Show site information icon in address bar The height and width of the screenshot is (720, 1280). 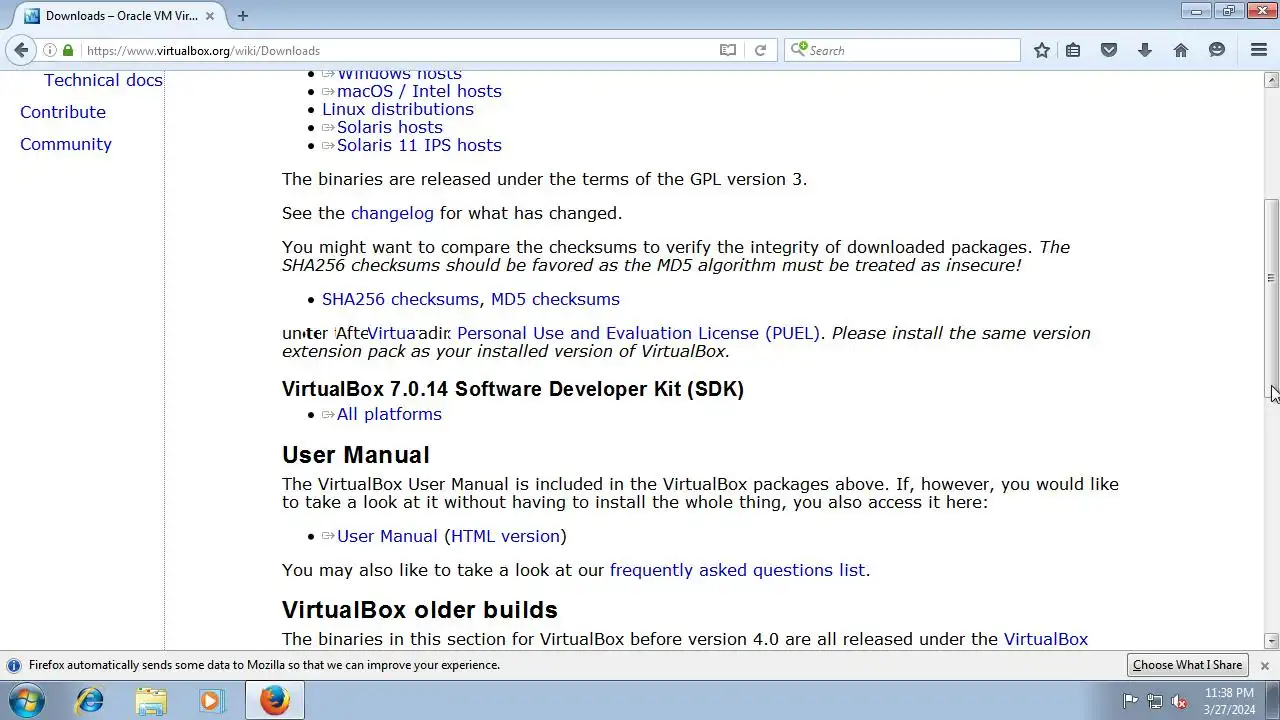(50, 50)
